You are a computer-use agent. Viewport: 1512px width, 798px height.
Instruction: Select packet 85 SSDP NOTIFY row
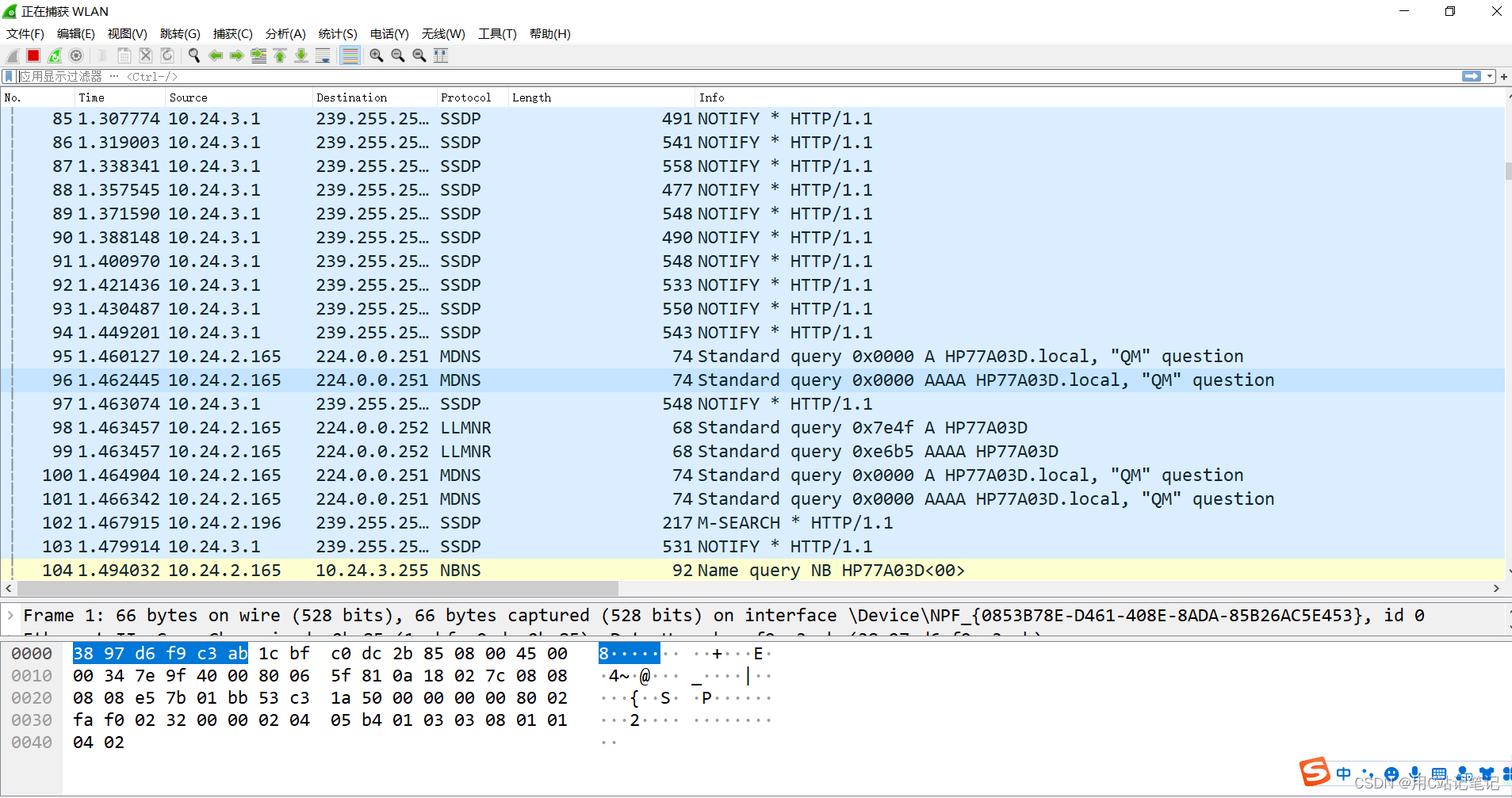coord(752,119)
